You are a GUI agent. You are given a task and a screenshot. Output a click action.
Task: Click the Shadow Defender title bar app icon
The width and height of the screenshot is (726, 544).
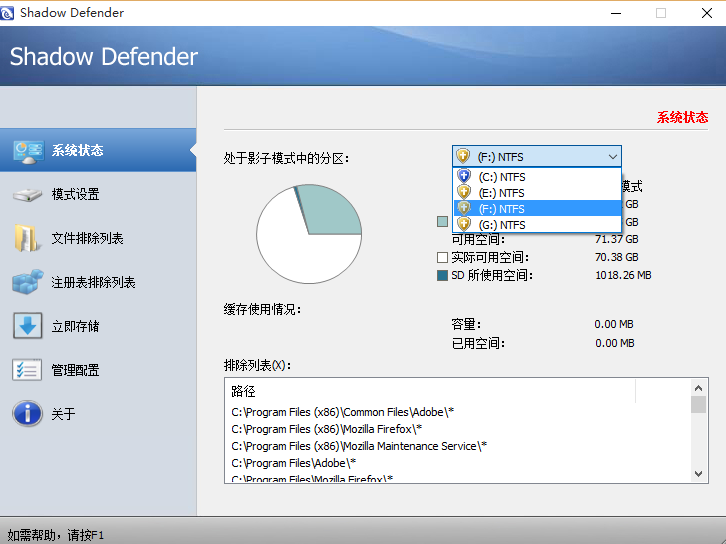10,13
